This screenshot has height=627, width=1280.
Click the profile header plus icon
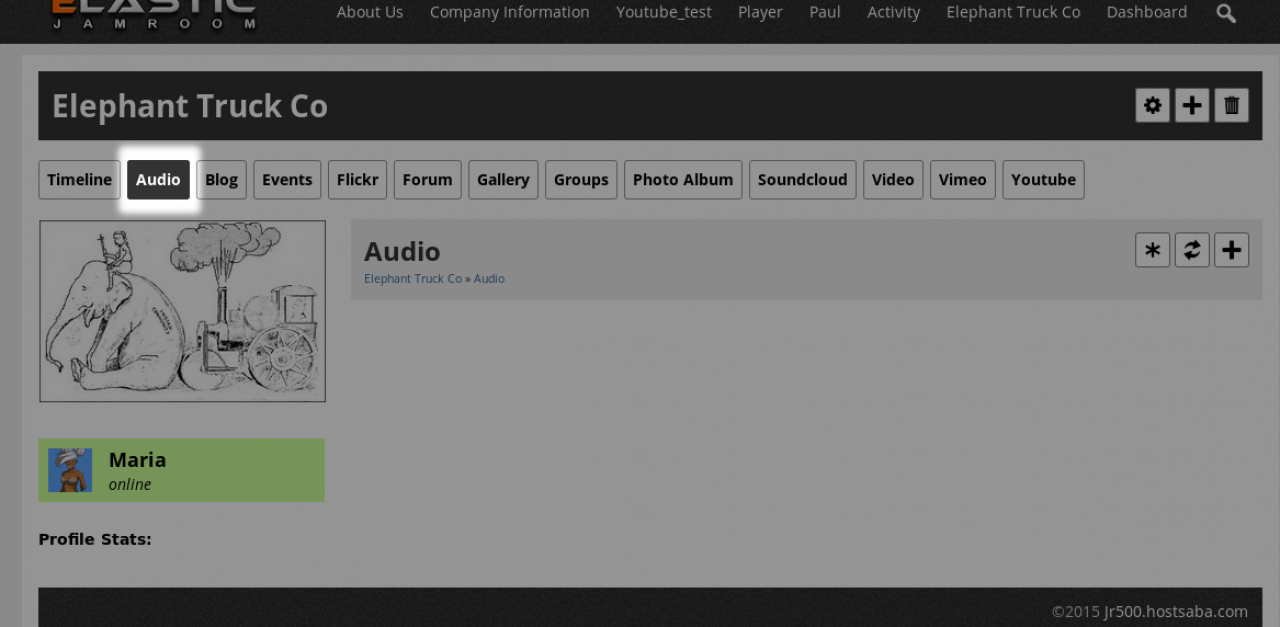click(1192, 105)
